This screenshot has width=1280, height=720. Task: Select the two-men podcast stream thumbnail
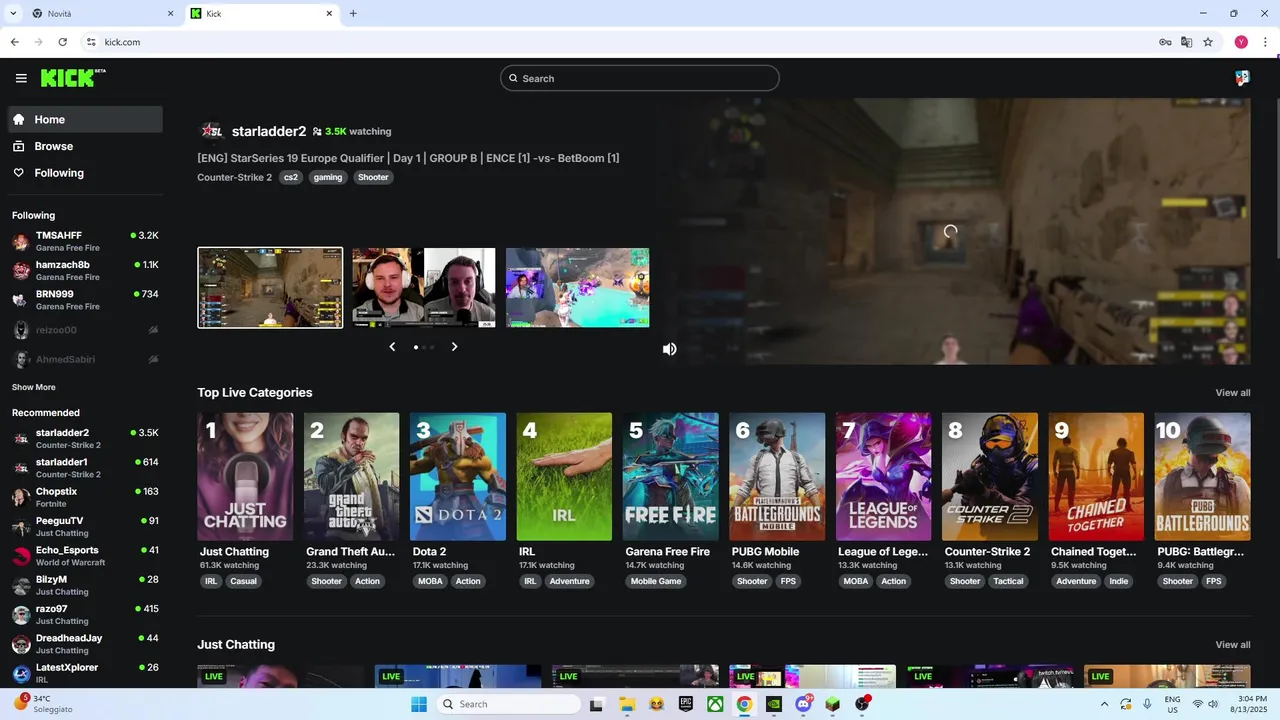click(x=423, y=288)
